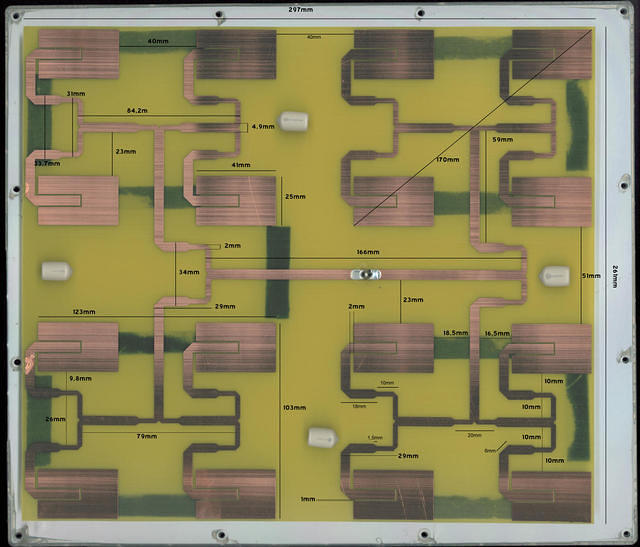Click the metal feed connector at center
640x547 pixels.
click(366, 274)
